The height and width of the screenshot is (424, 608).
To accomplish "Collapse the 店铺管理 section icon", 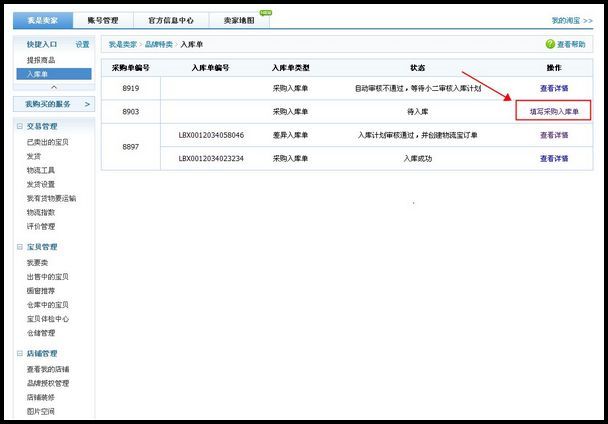I will tap(20, 353).
